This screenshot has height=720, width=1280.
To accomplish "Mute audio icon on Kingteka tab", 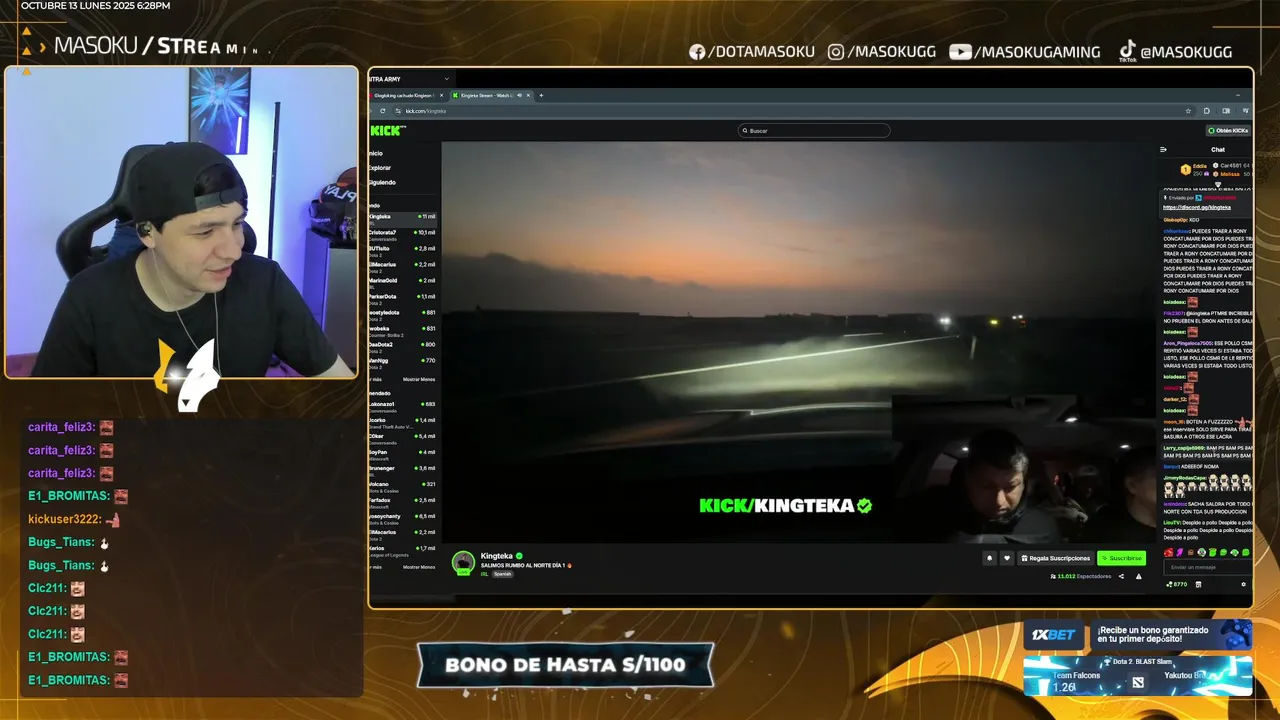I will pyautogui.click(x=520, y=95).
